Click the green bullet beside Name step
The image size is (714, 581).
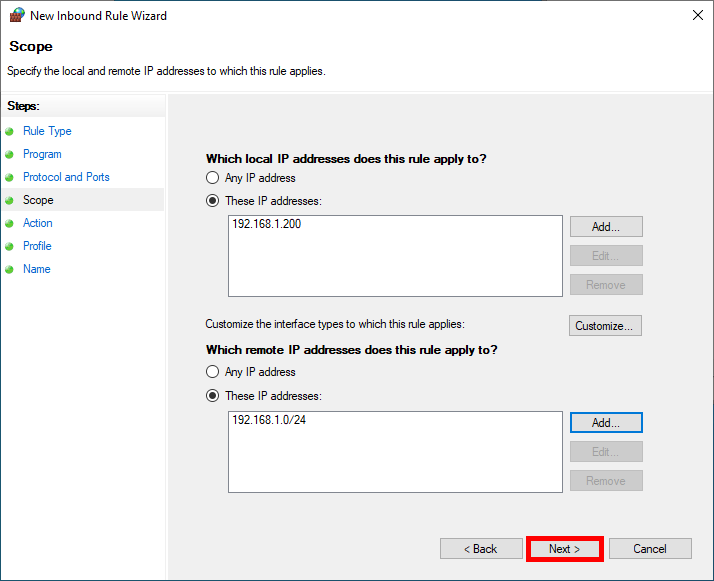point(10,269)
